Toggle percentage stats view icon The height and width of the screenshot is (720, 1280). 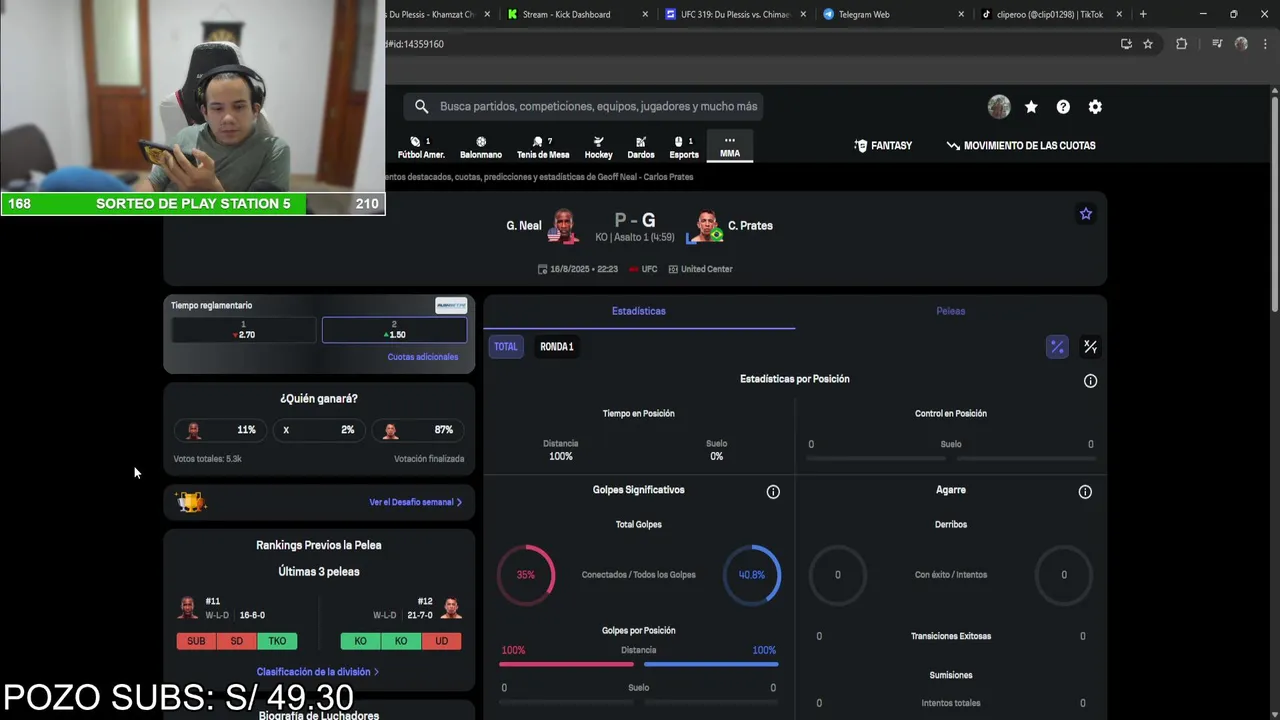click(1057, 347)
